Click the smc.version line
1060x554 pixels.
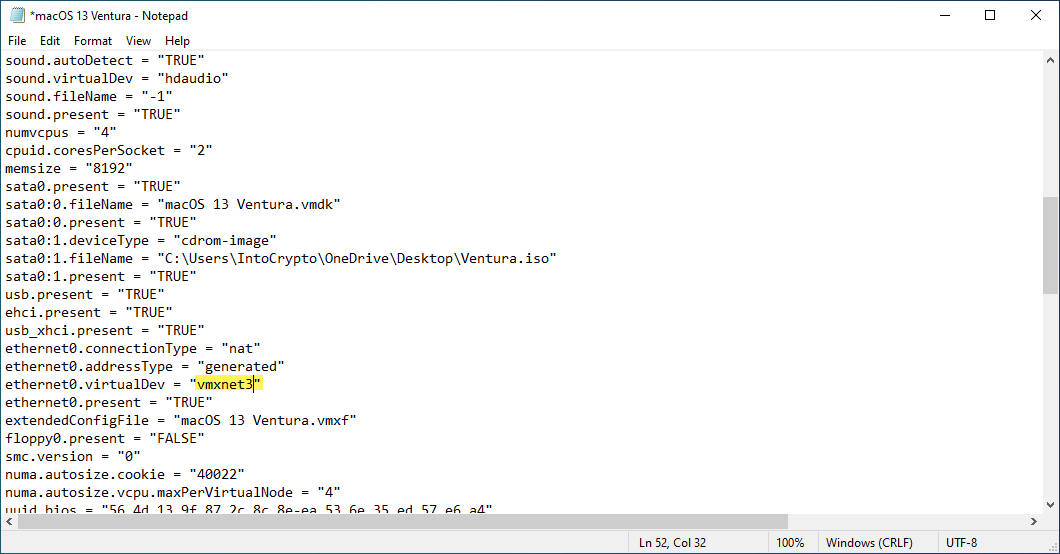click(x=73, y=457)
